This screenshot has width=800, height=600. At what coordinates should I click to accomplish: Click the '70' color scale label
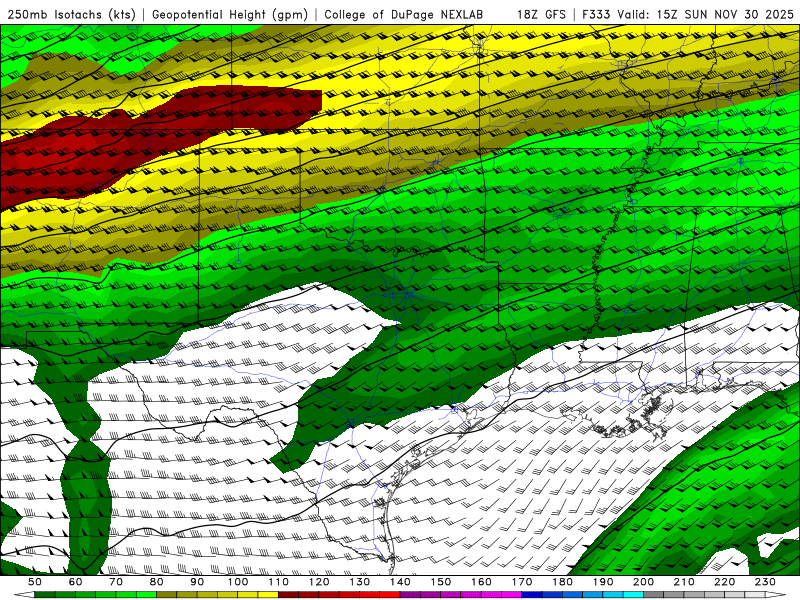(116, 582)
